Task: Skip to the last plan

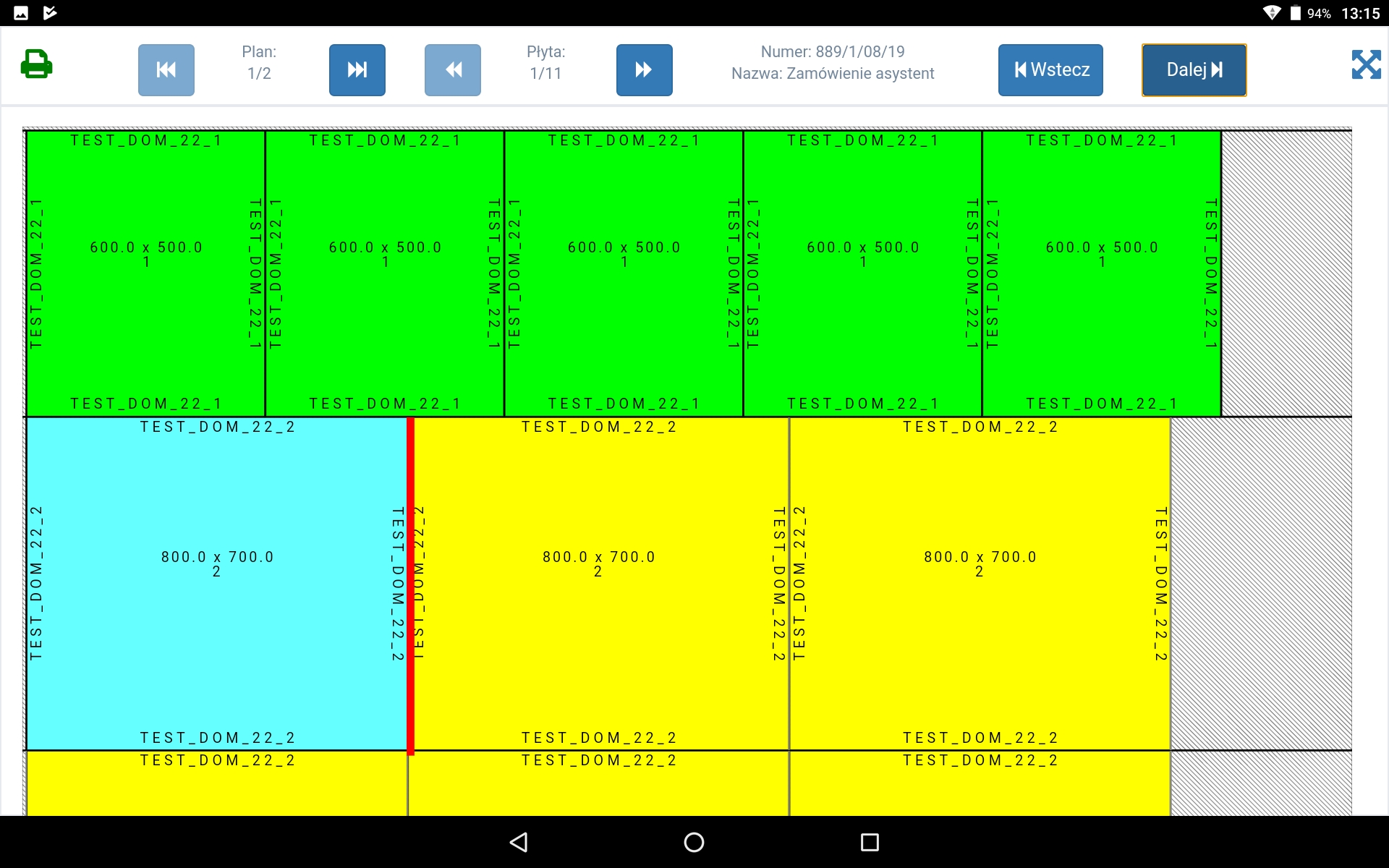Action: point(357,70)
